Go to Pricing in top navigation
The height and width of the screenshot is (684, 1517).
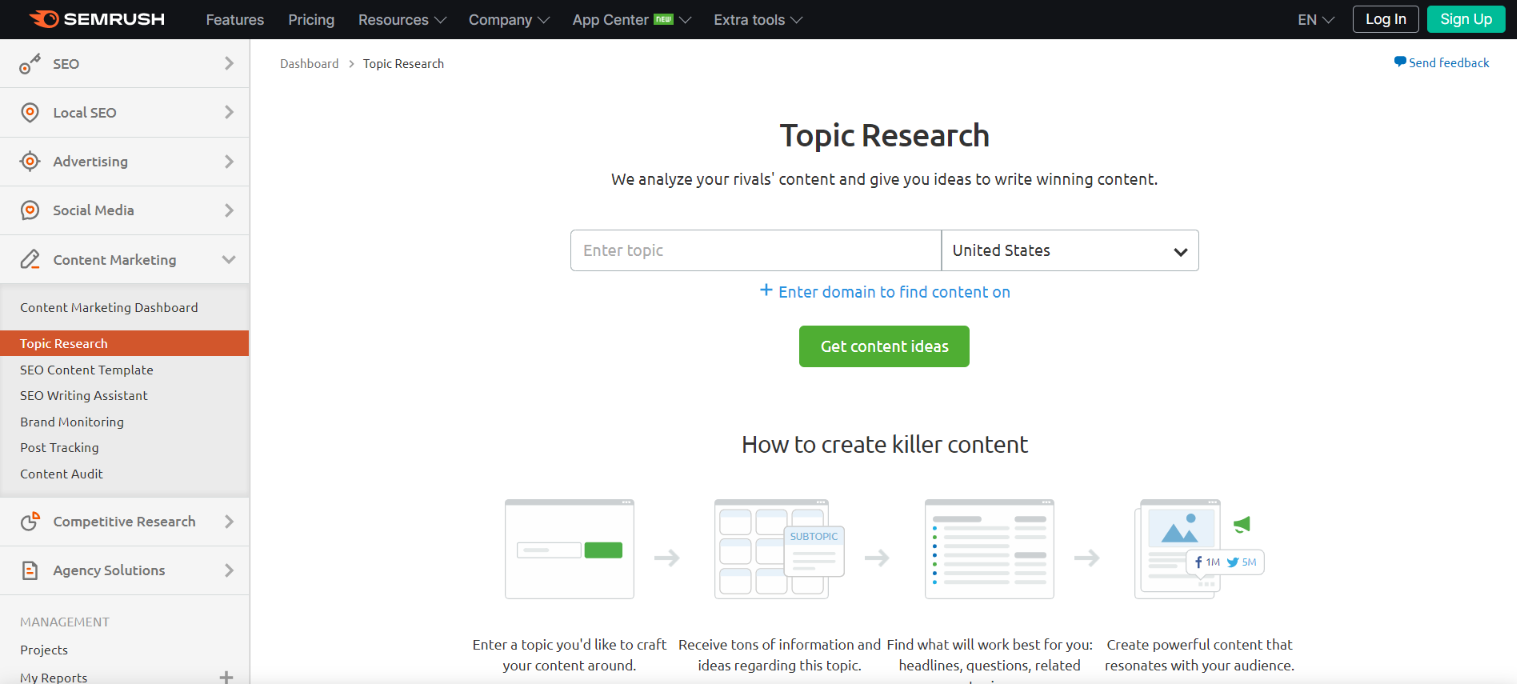311,20
